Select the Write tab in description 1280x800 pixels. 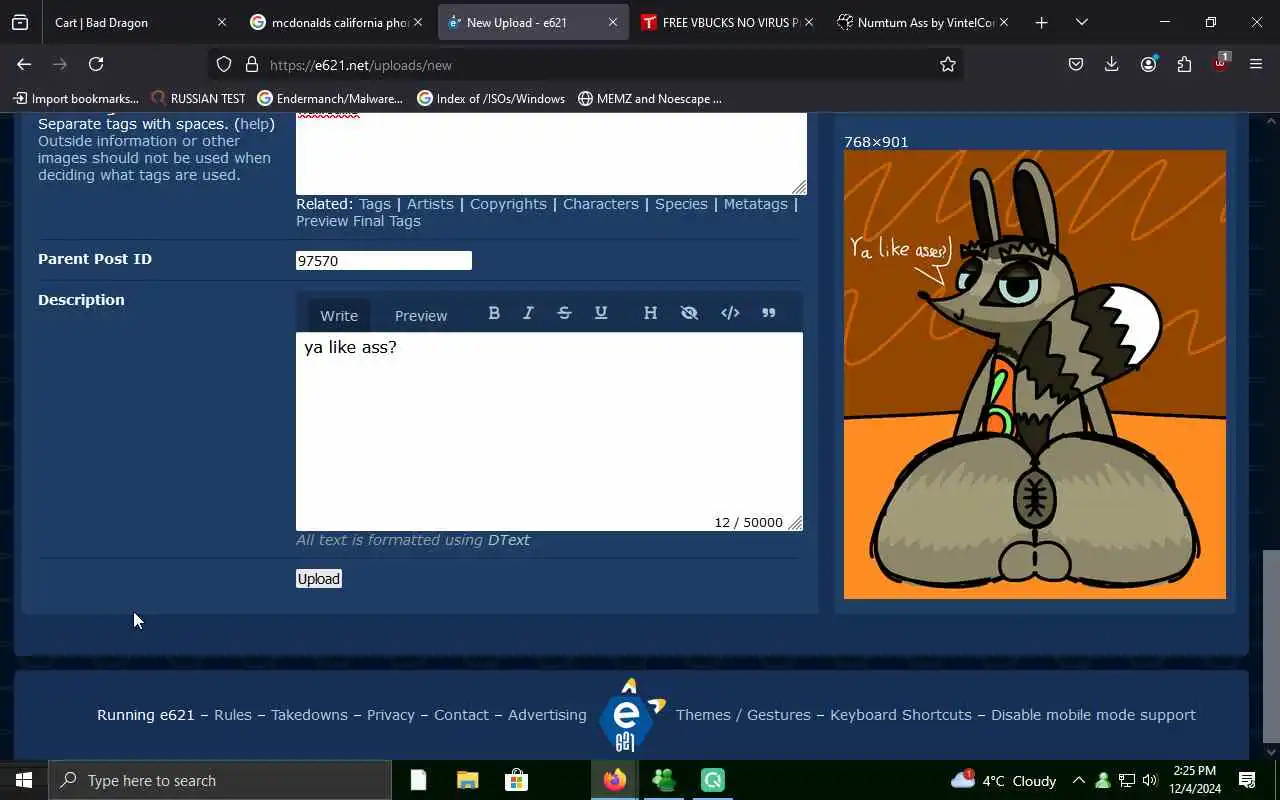point(339,315)
